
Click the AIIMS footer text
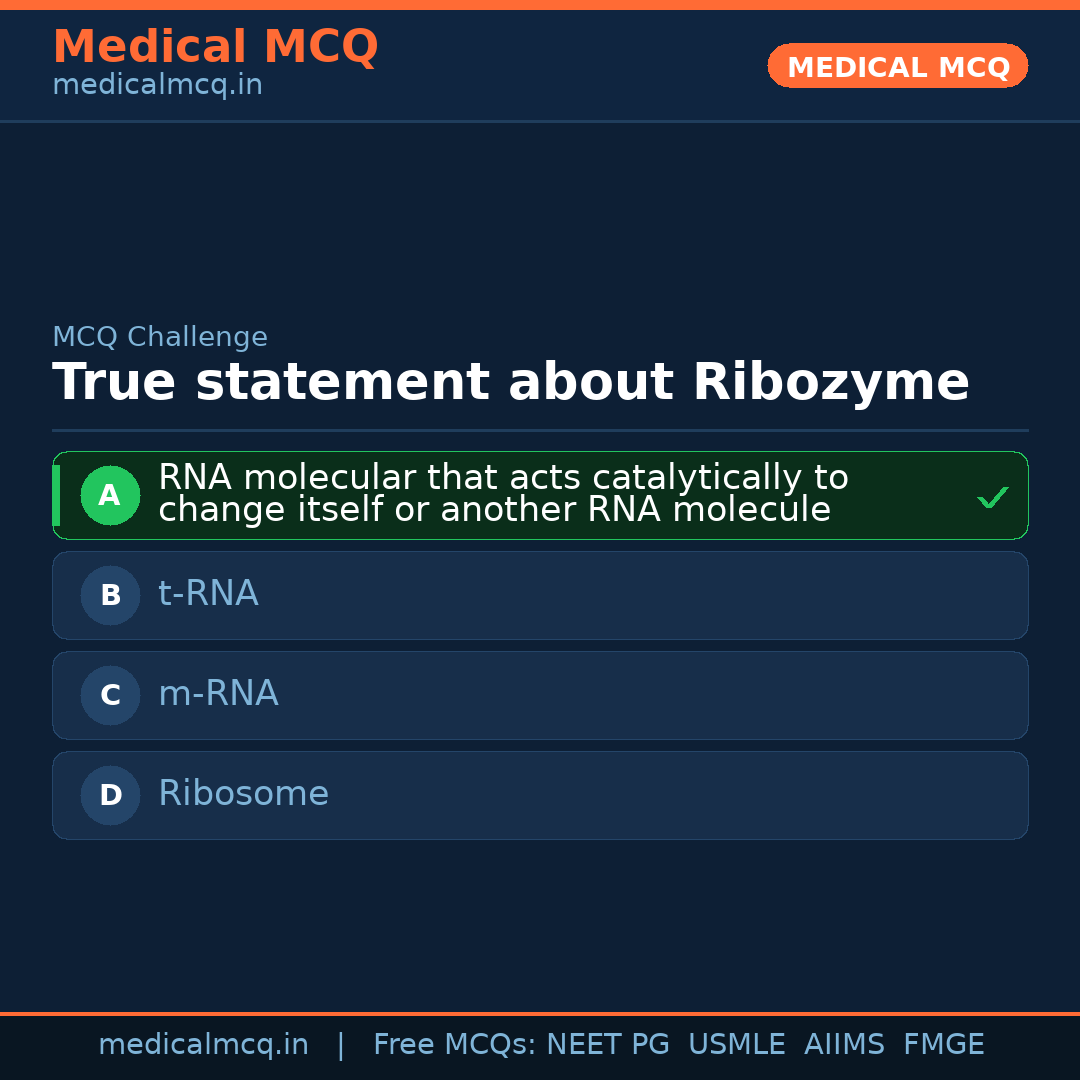[844, 1045]
